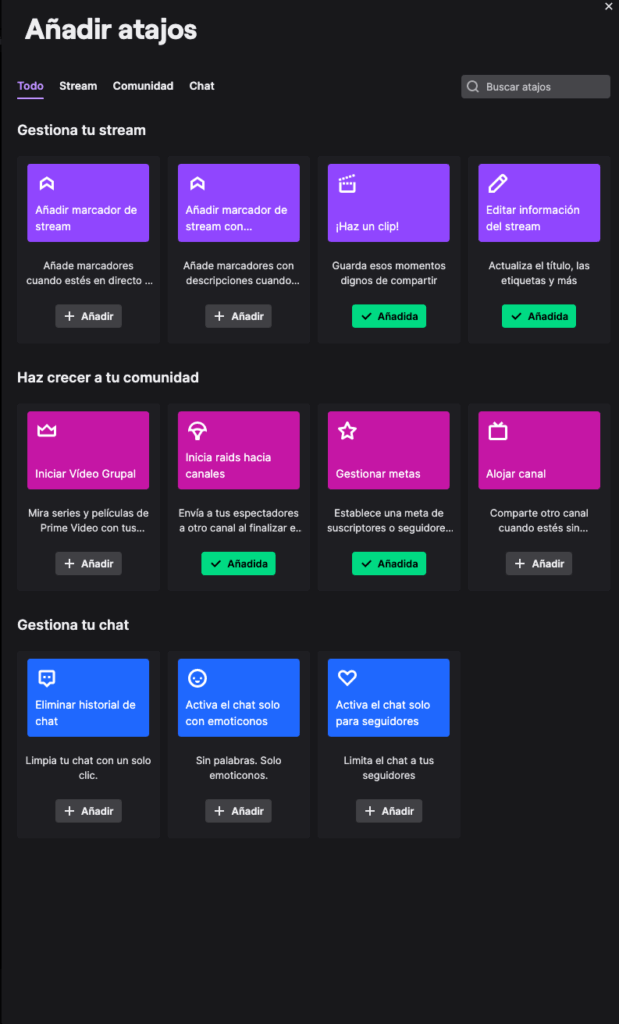This screenshot has height=1024, width=619.
Task: Close the Añadir atajos dialog
Action: coord(608,7)
